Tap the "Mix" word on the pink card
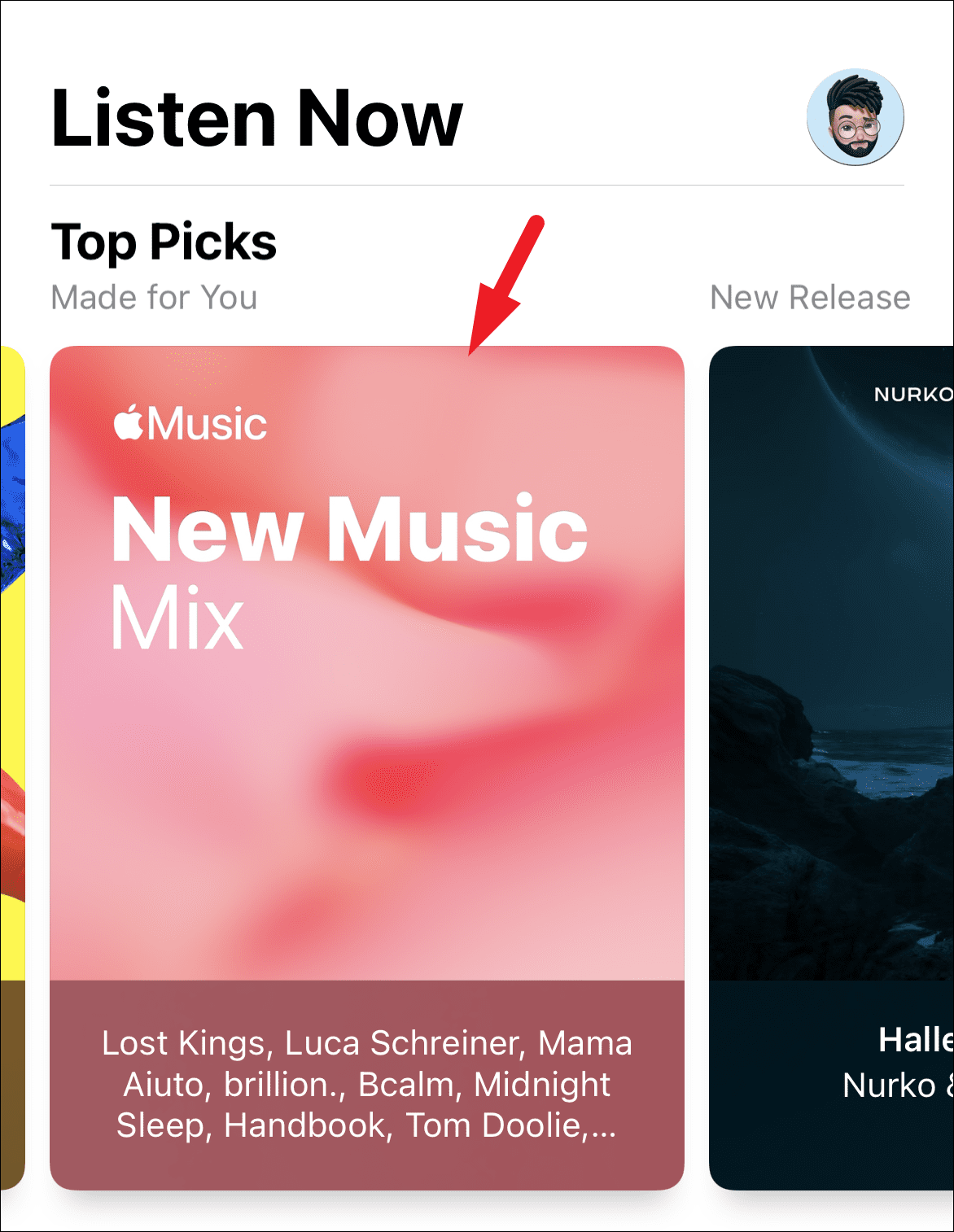The width and height of the screenshot is (954, 1232). point(177,618)
